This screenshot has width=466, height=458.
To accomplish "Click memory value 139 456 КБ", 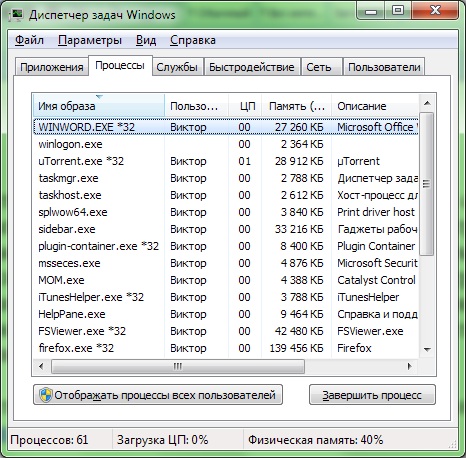I will (296, 348).
